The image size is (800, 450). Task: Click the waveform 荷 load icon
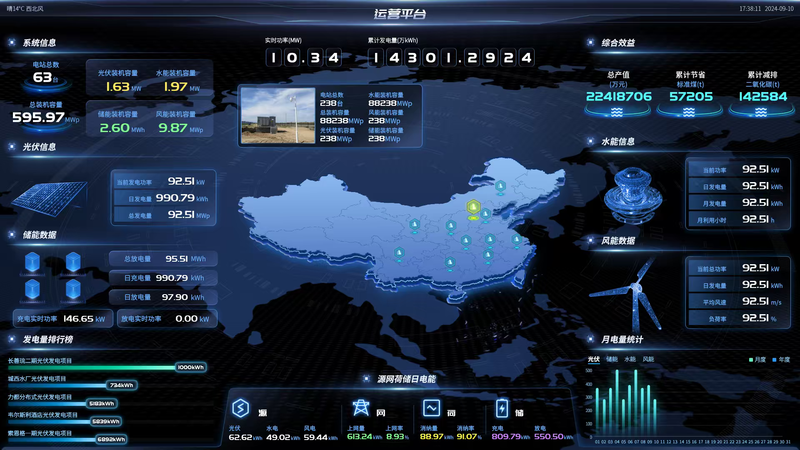(431, 408)
